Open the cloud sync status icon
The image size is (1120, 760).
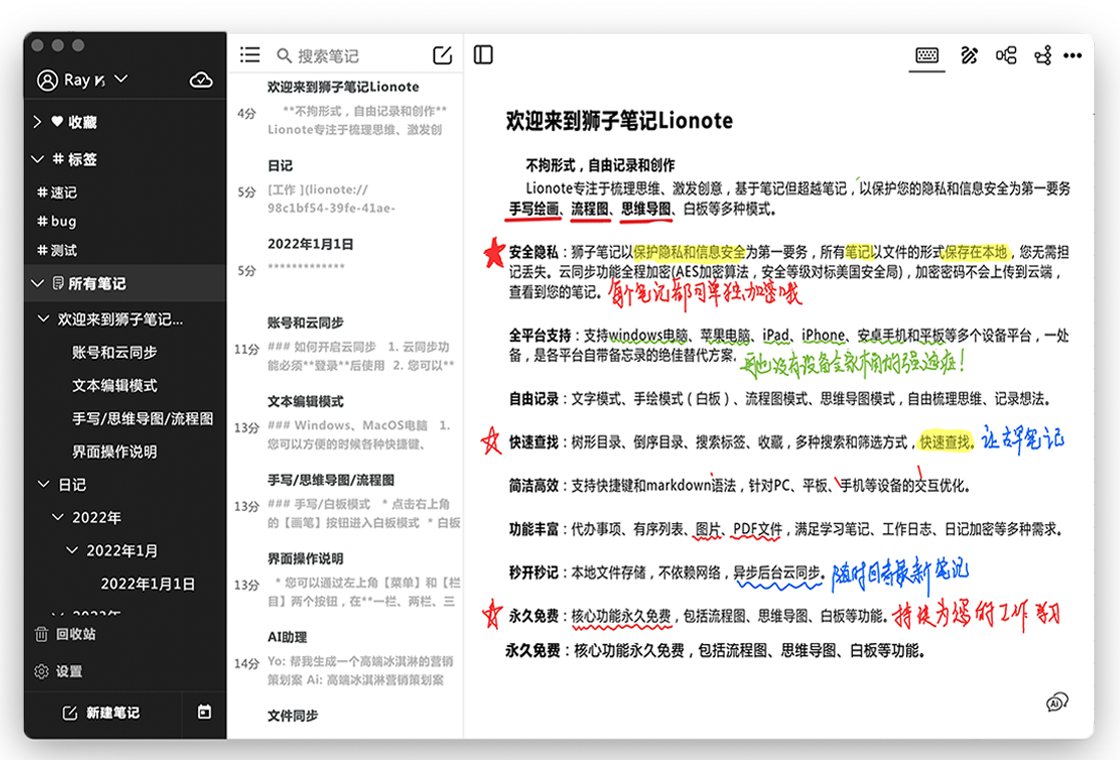201,80
